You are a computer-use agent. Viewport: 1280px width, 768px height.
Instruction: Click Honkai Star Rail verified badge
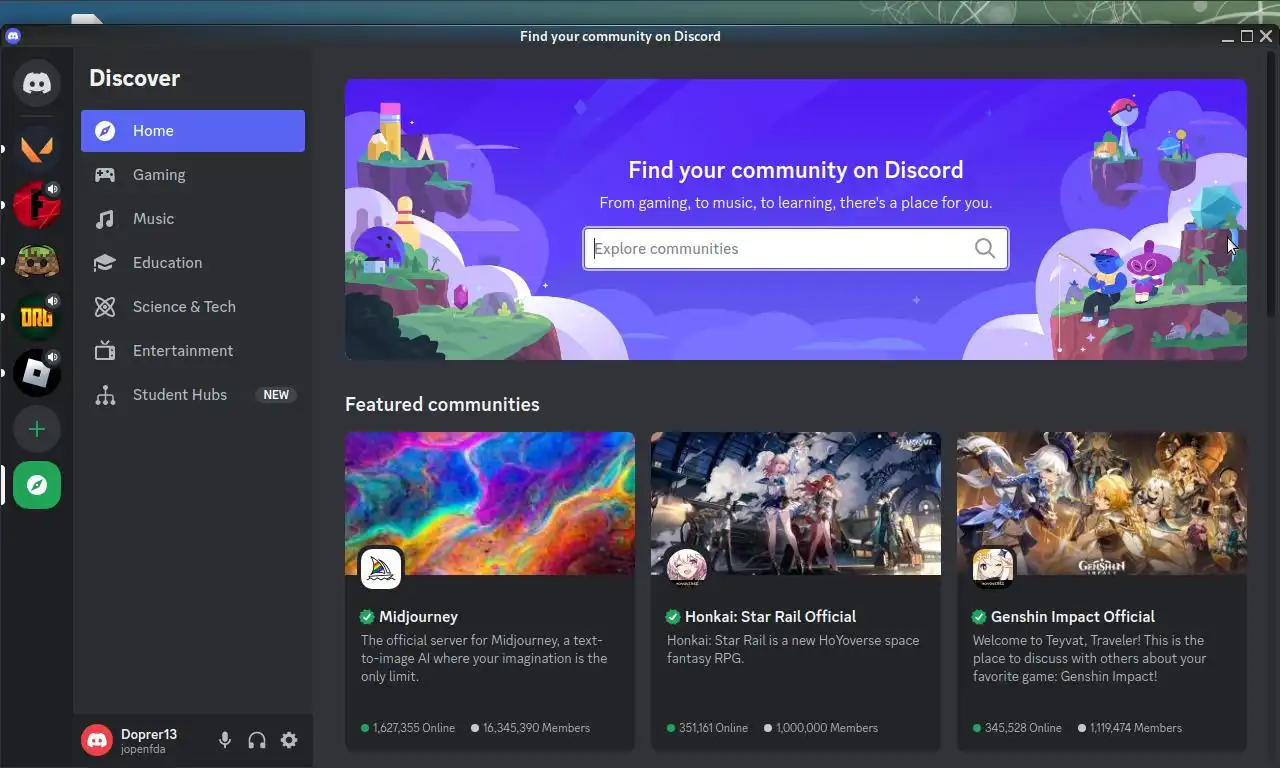click(x=673, y=617)
